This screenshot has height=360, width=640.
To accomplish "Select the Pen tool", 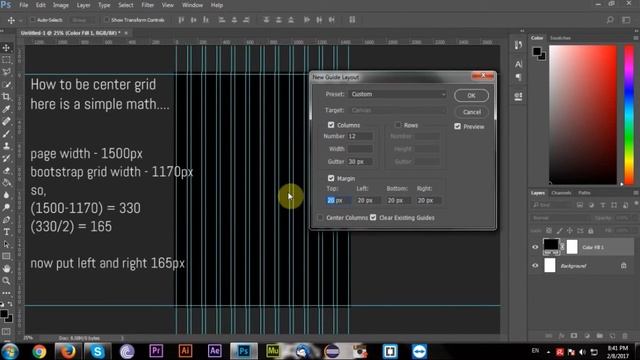I will click(6, 220).
